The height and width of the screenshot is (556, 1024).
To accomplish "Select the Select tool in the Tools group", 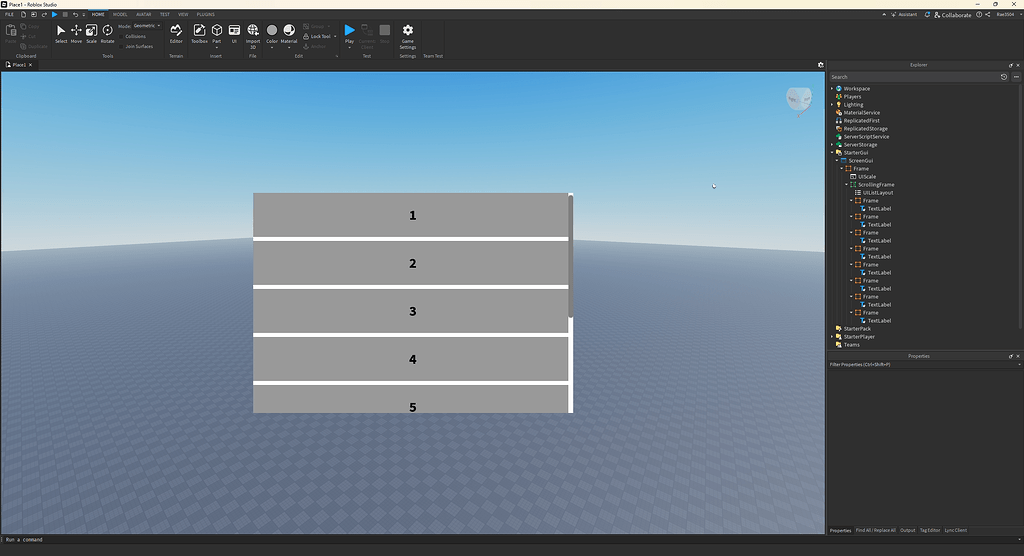I will (x=61, y=34).
